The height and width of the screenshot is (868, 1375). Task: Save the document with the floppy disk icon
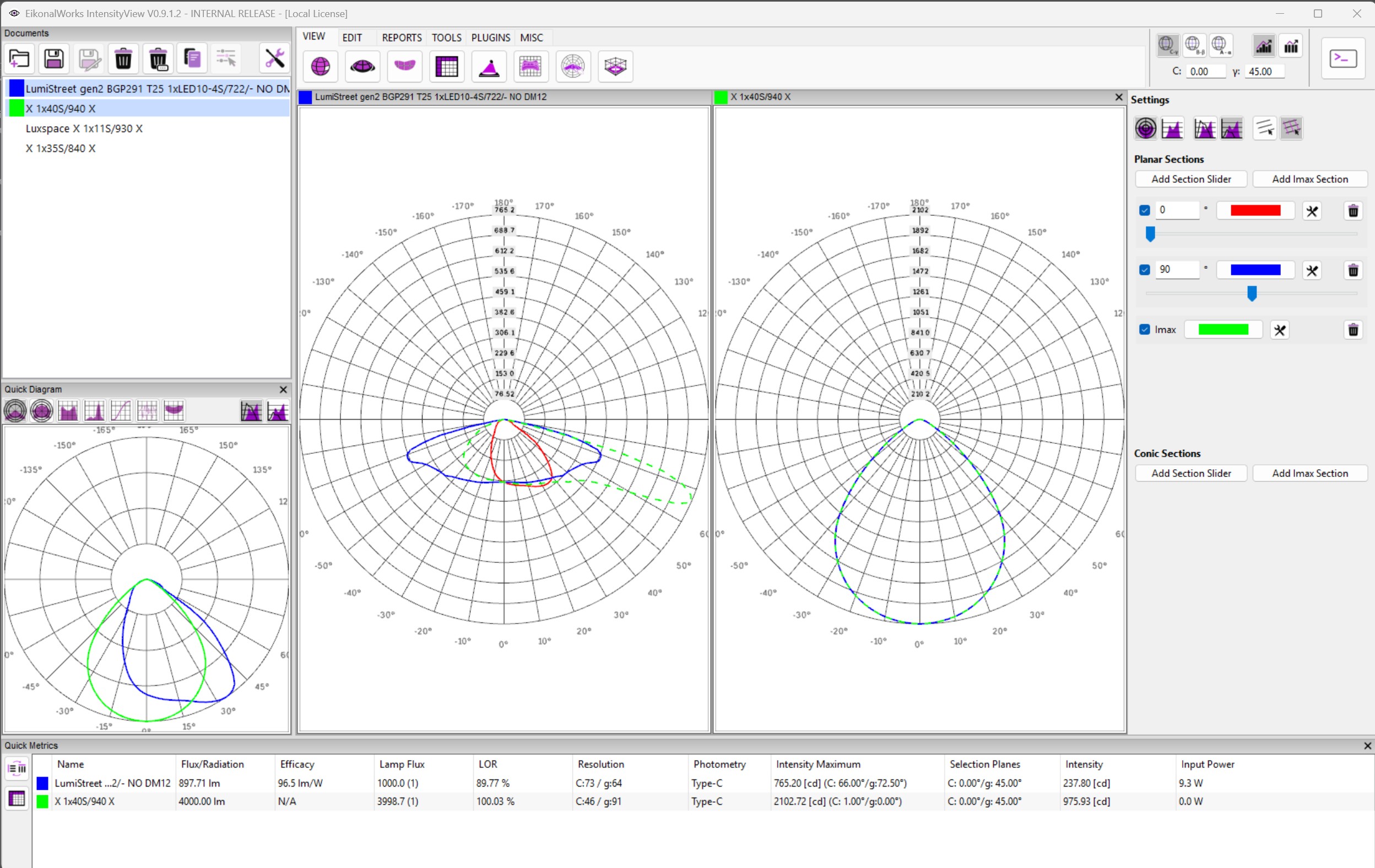pyautogui.click(x=53, y=58)
